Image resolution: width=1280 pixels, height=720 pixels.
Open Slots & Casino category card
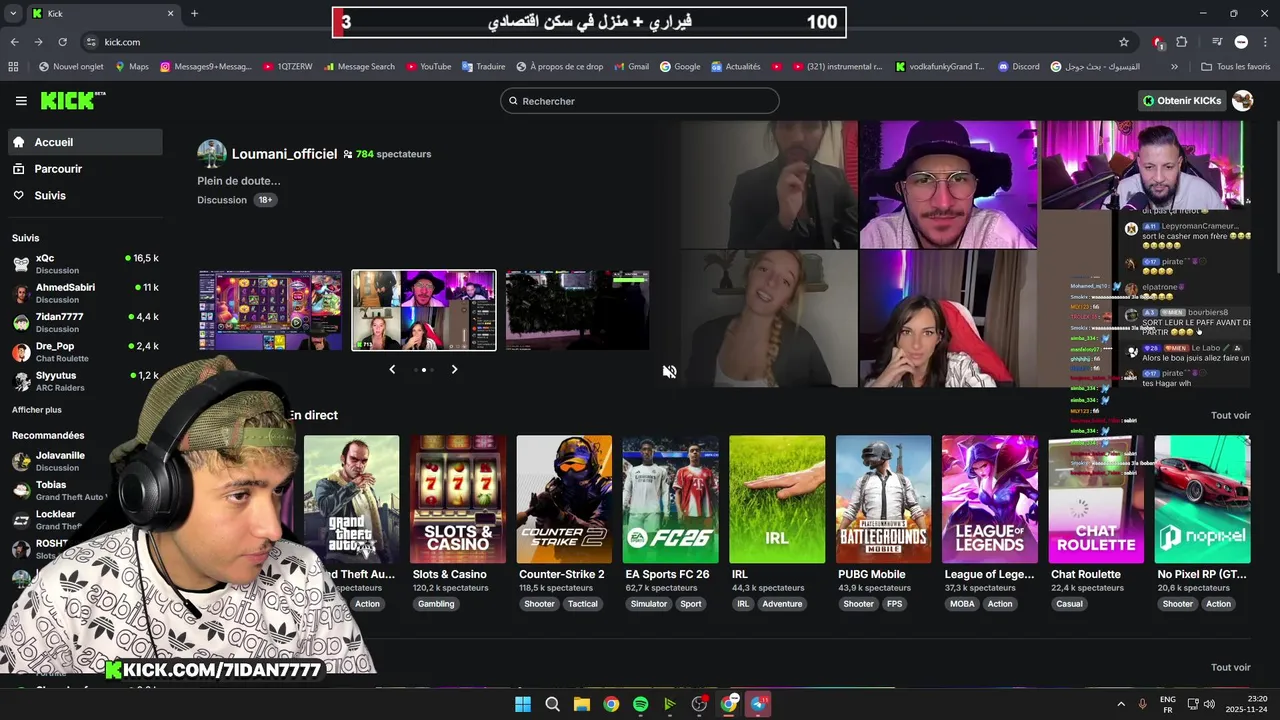(458, 499)
